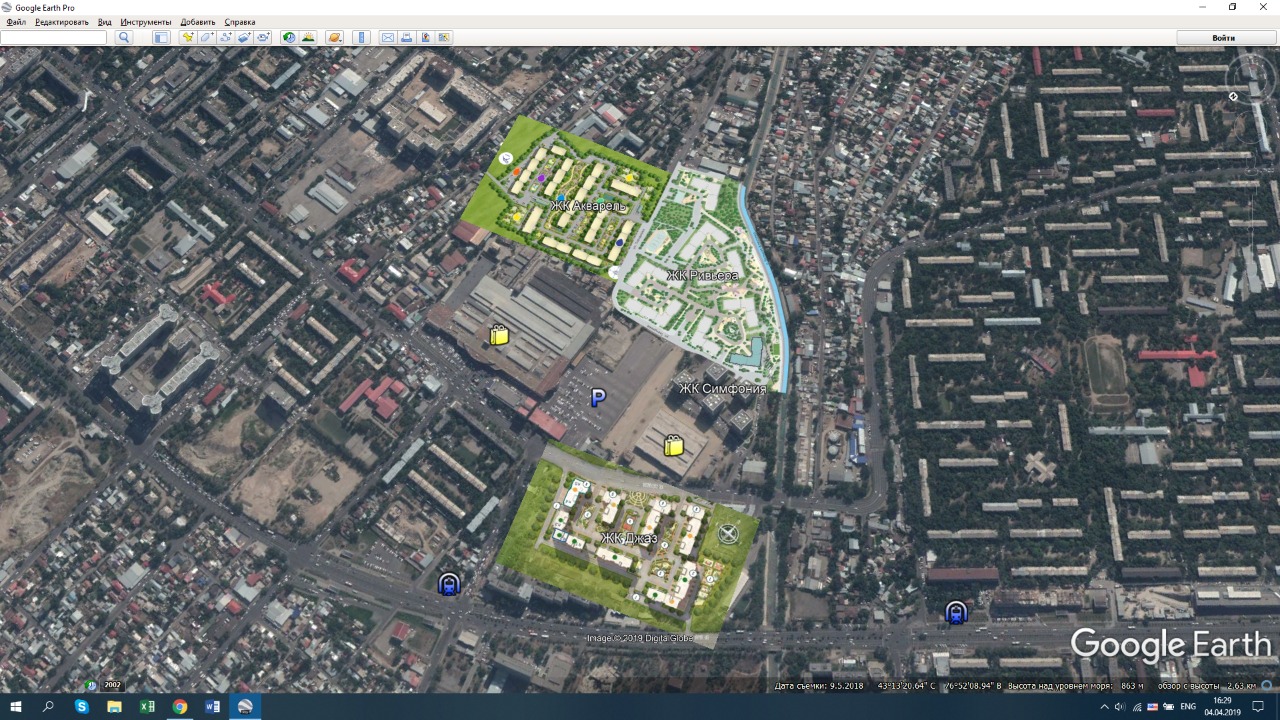Toggle the sunlight icon in toolbar
The width and height of the screenshot is (1280, 720).
[x=308, y=37]
